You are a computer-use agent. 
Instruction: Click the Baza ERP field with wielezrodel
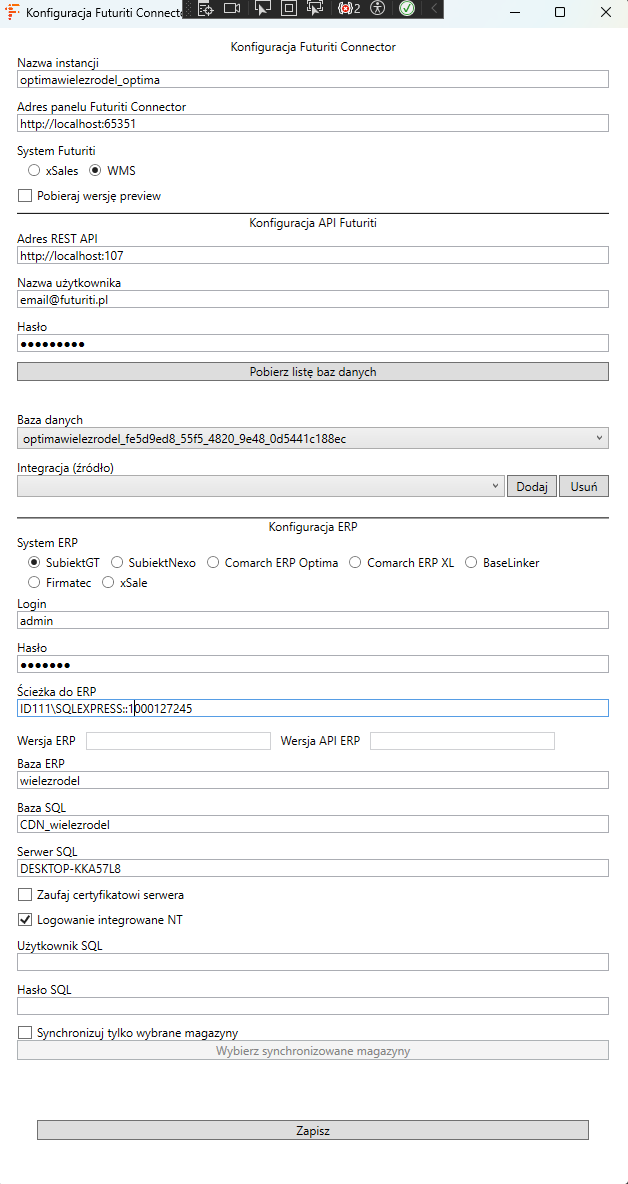(312, 780)
